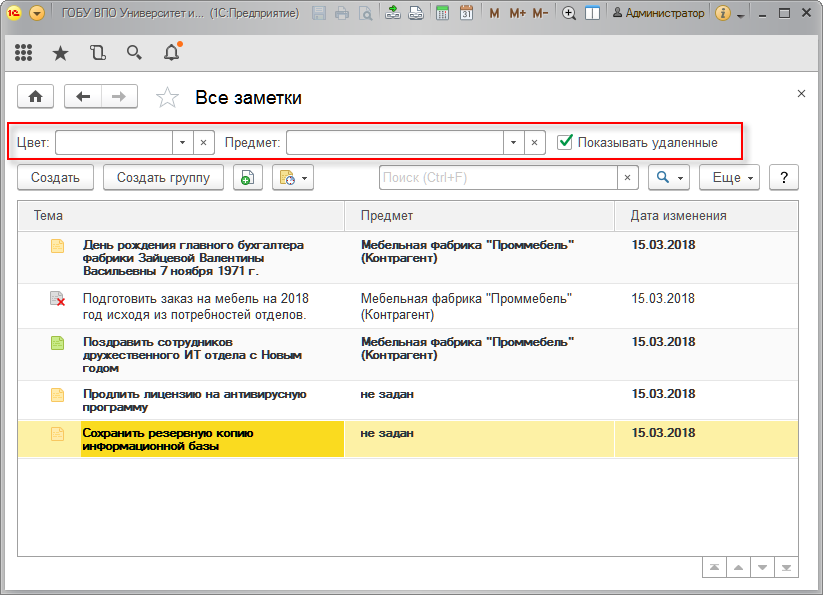Select the Поздравить сотрудников note
The width and height of the screenshot is (823, 595).
point(408,355)
